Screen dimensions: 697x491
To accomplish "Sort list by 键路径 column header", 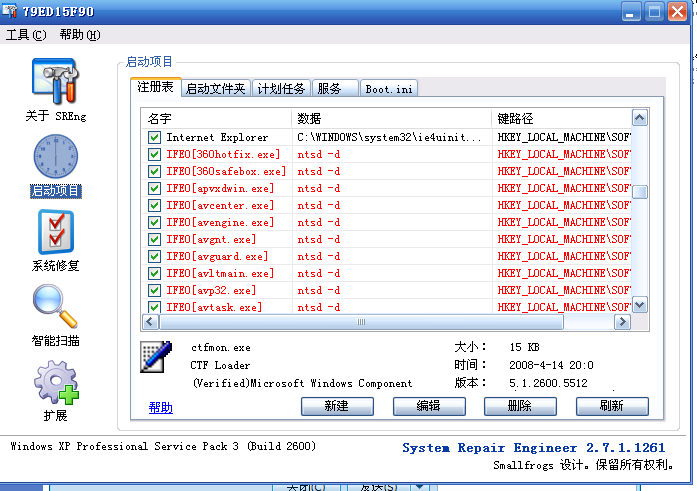I will click(x=561, y=119).
